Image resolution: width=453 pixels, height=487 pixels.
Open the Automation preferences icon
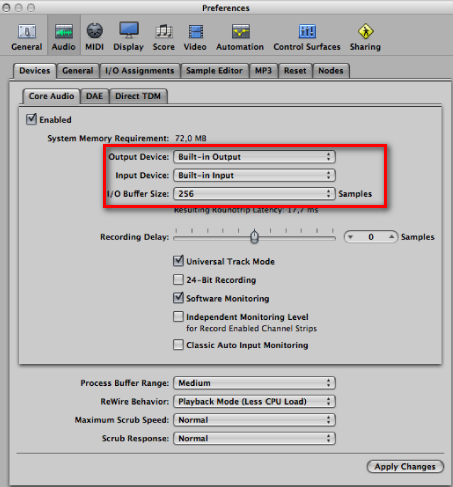tap(240, 37)
